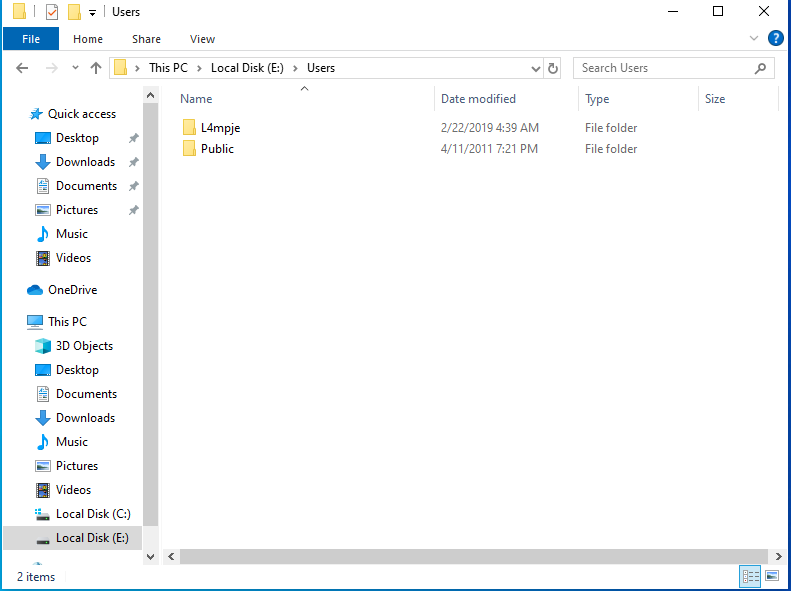Switch to the Share ribbon tab
Image resolution: width=791 pixels, height=591 pixels.
coord(146,39)
